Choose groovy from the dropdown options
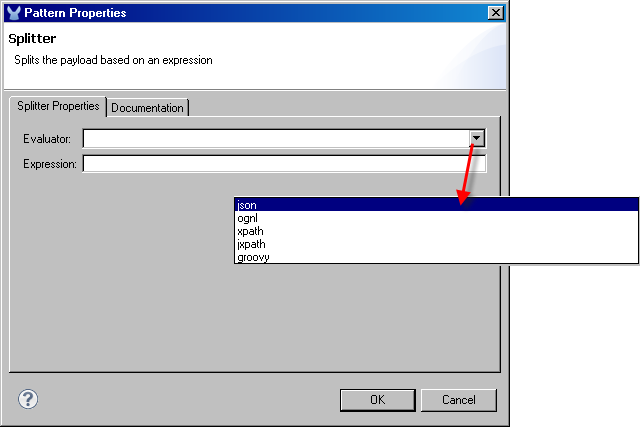 (437, 257)
